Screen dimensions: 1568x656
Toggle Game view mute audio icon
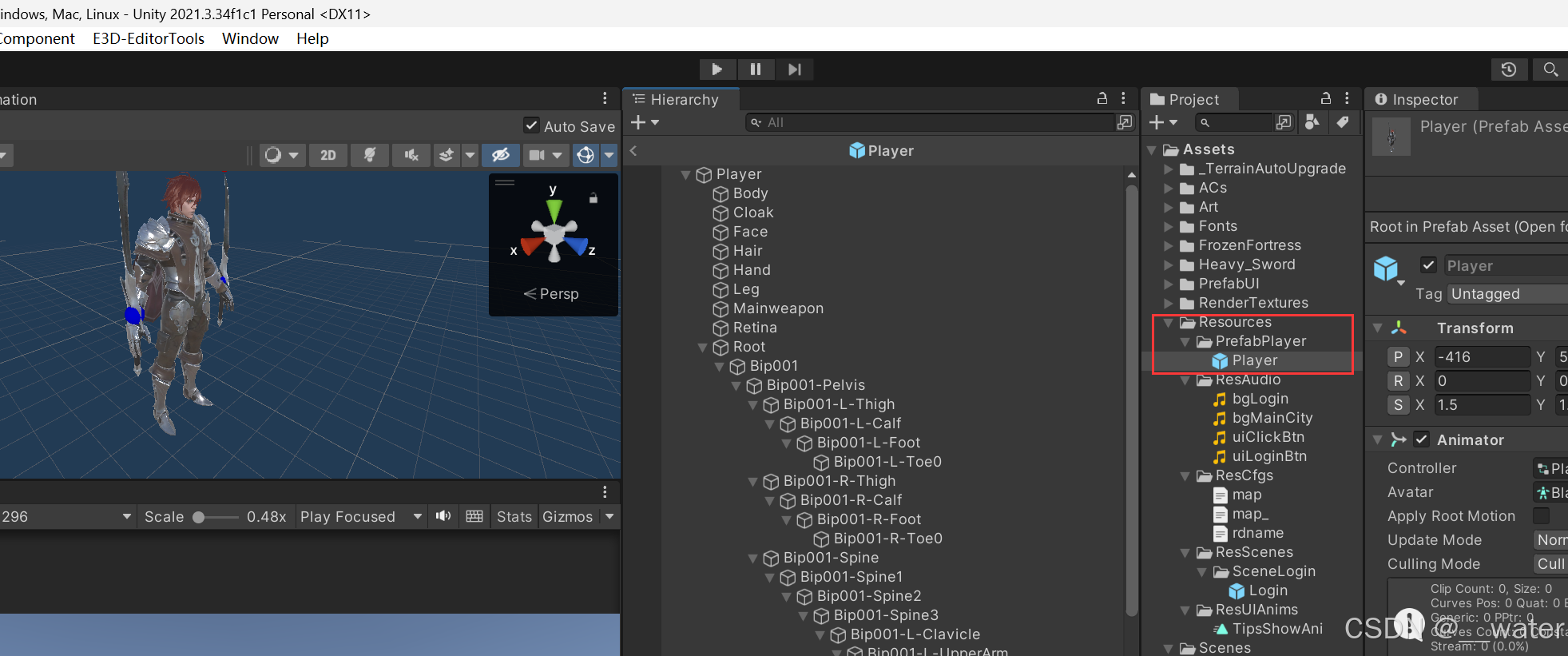(x=443, y=516)
